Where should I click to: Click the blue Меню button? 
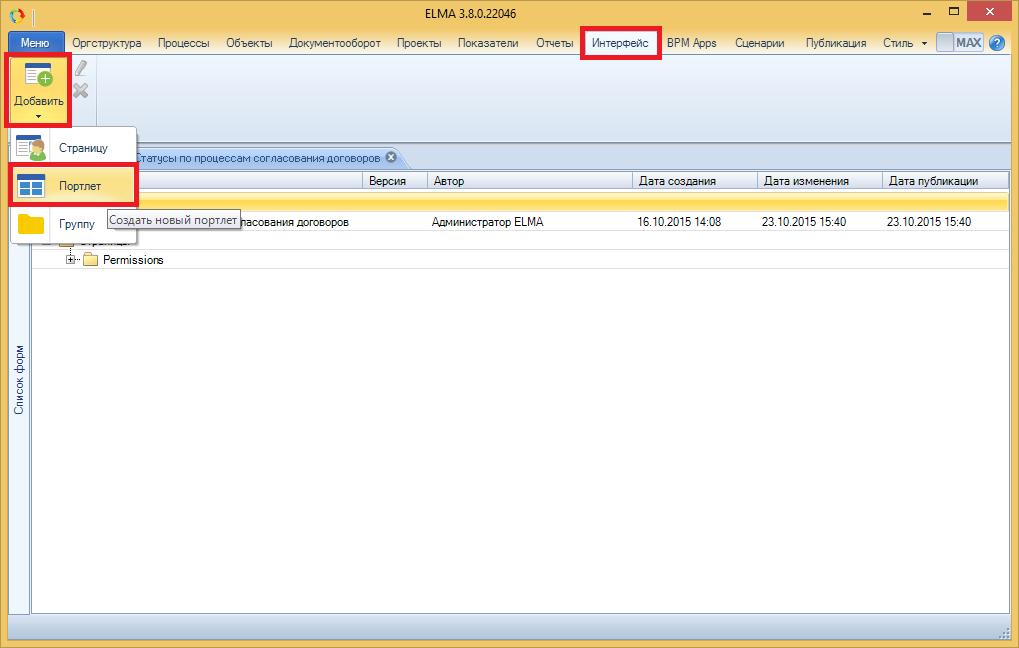35,43
